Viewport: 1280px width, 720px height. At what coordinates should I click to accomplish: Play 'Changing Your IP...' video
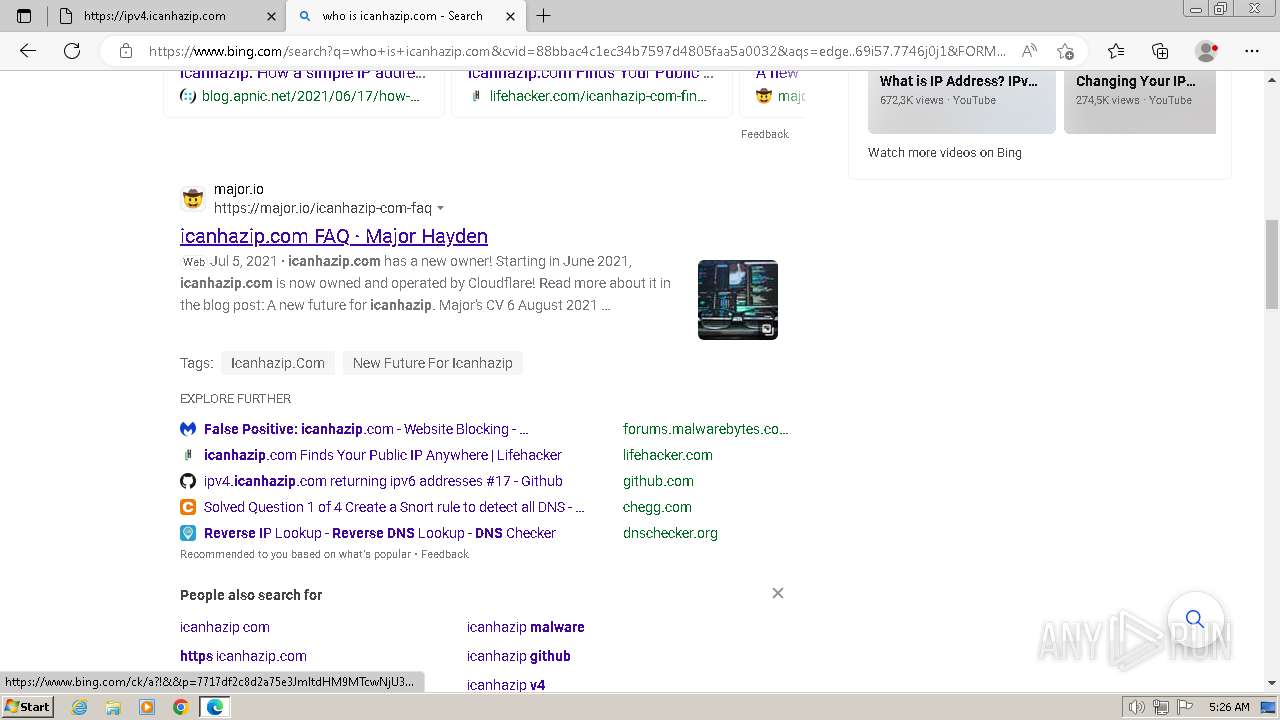point(1140,101)
